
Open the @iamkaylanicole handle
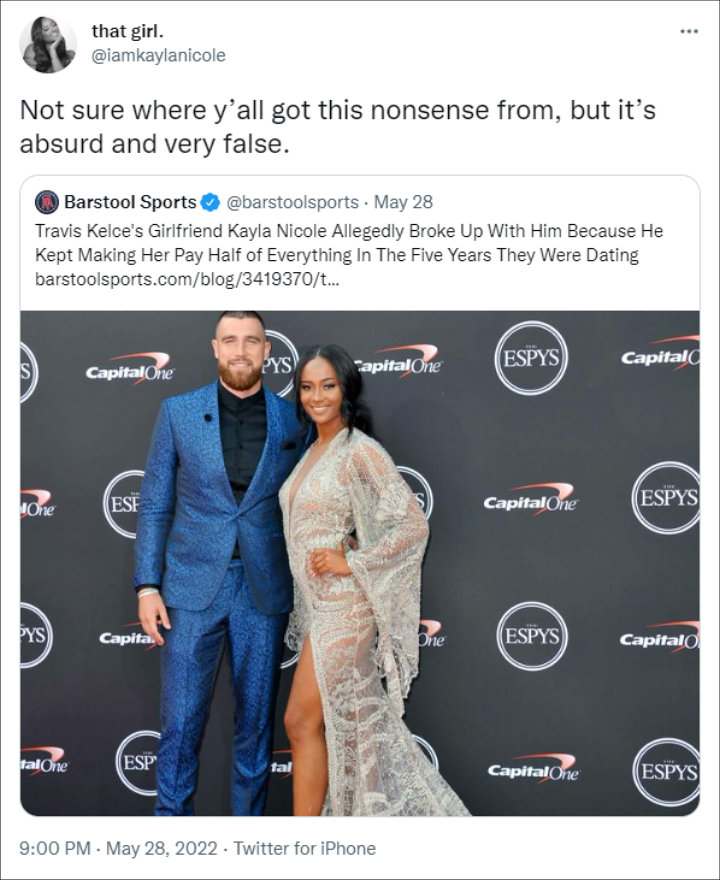(158, 56)
